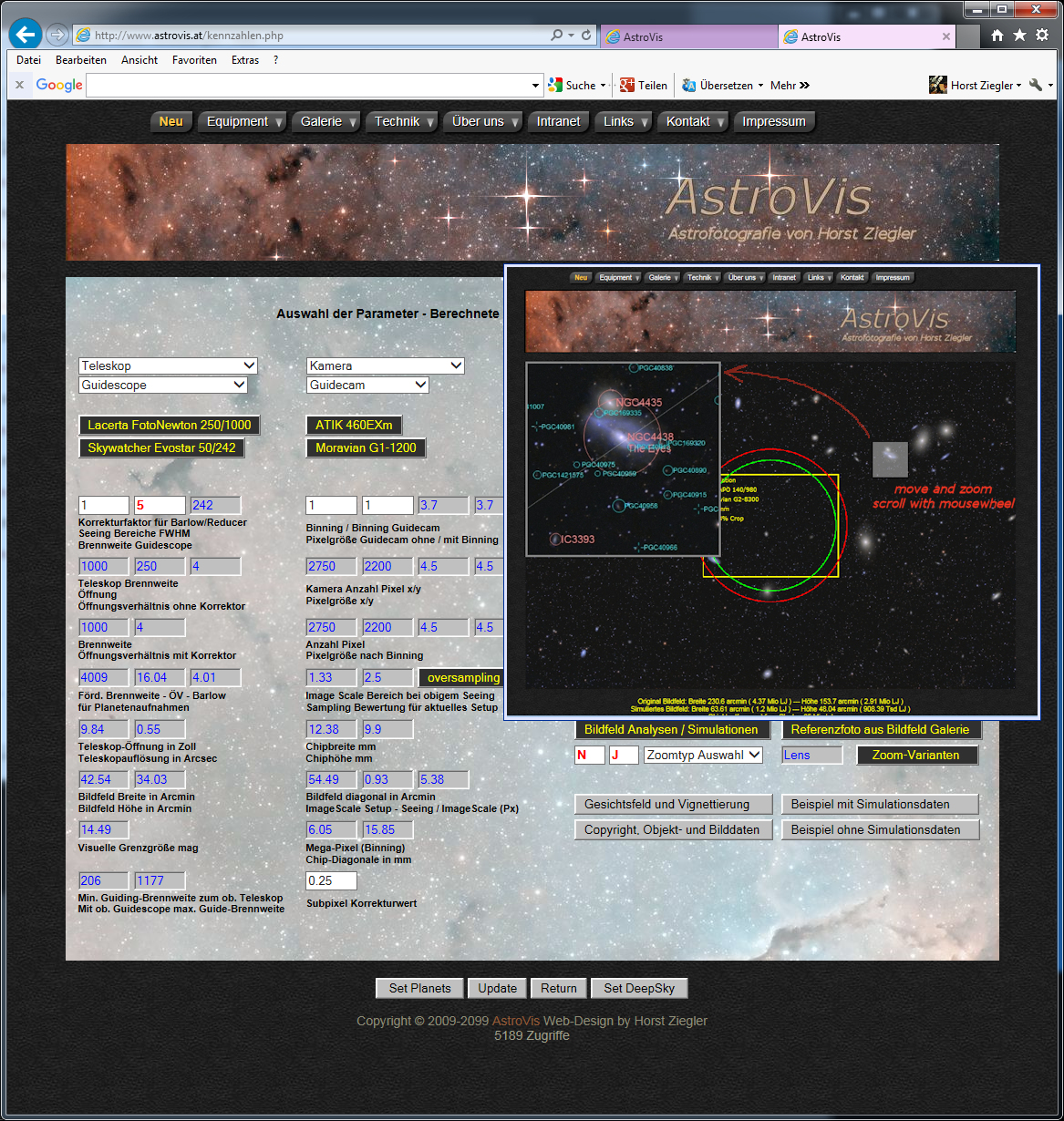1064x1121 pixels.
Task: Open the Ansicht menu
Action: (139, 60)
